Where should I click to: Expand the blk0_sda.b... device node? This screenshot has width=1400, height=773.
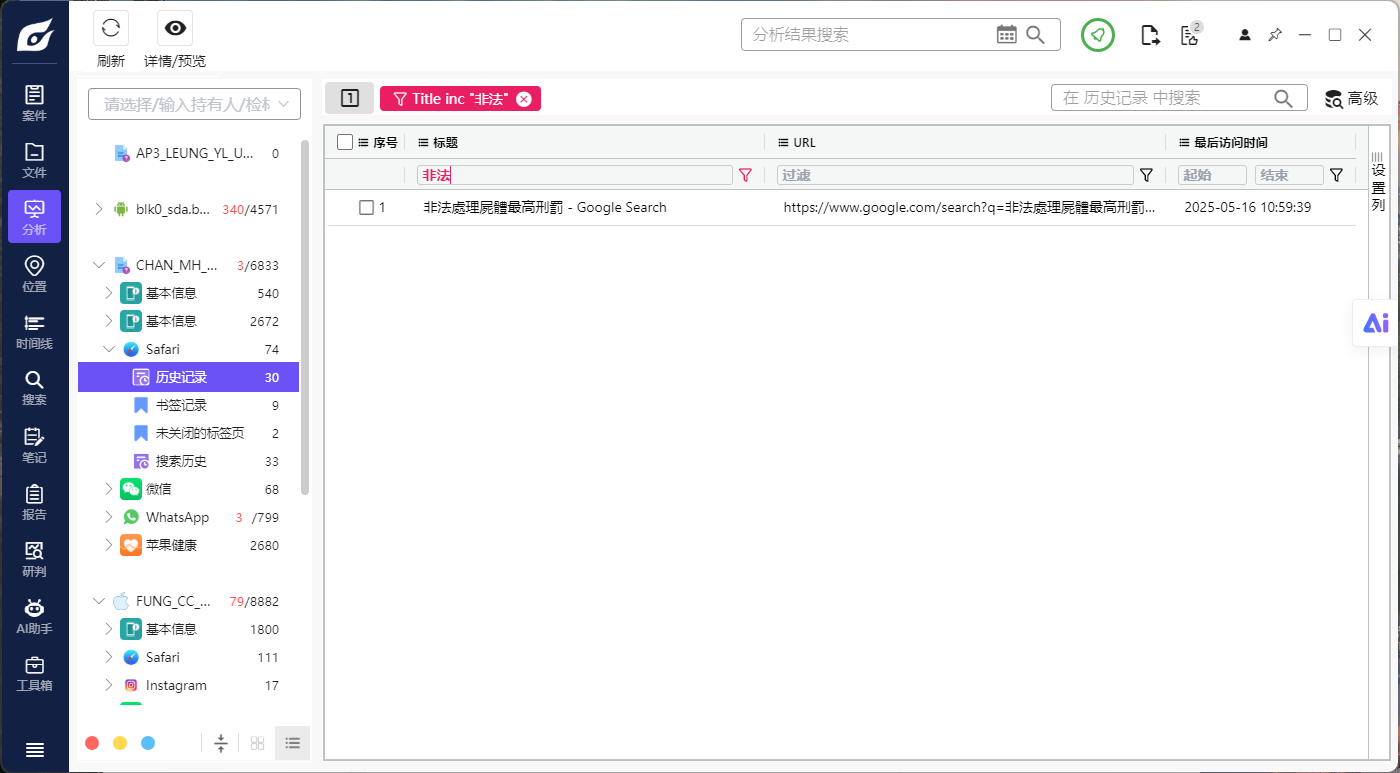point(99,209)
